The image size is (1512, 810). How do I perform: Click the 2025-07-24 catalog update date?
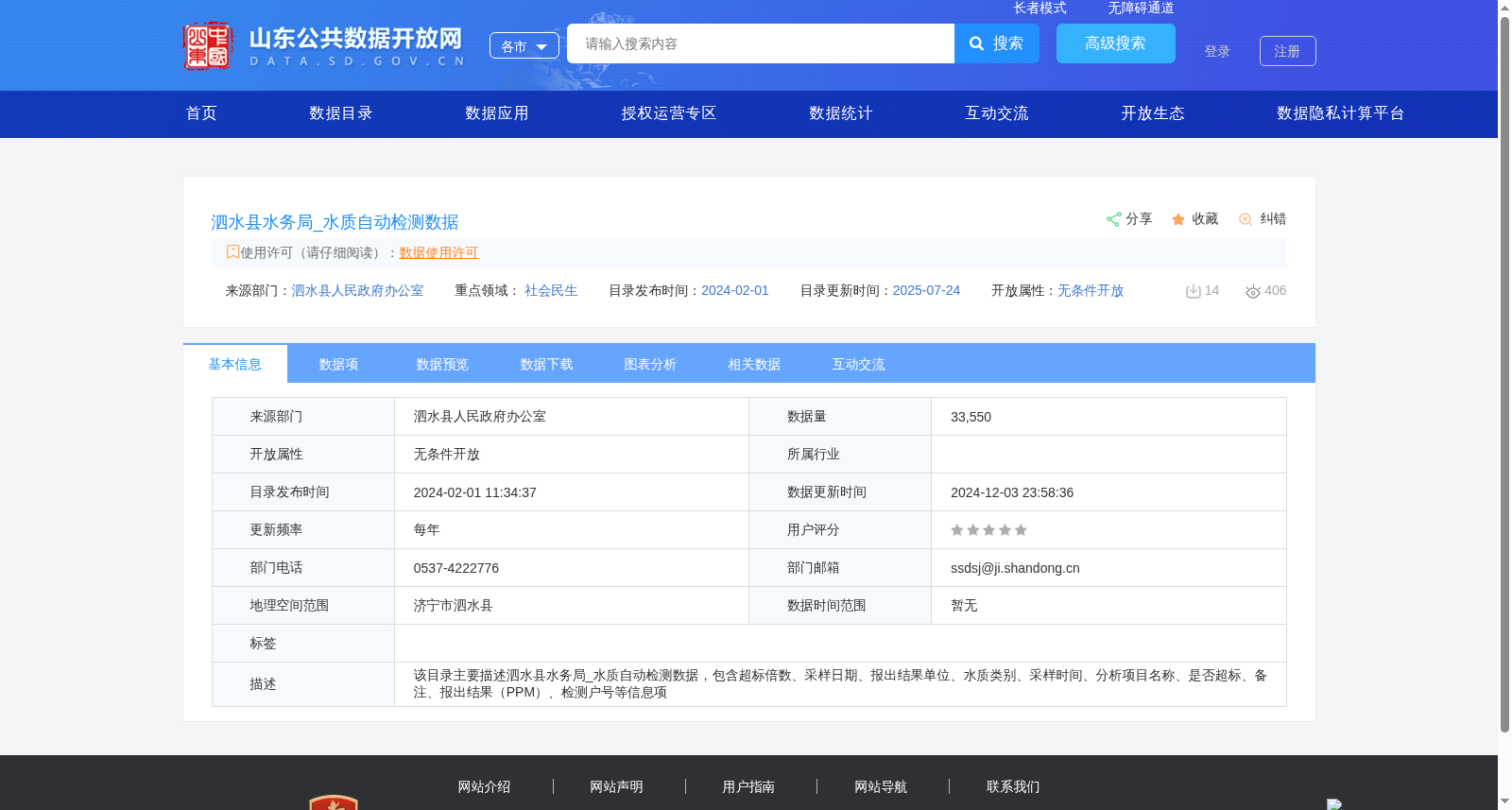coord(926,290)
